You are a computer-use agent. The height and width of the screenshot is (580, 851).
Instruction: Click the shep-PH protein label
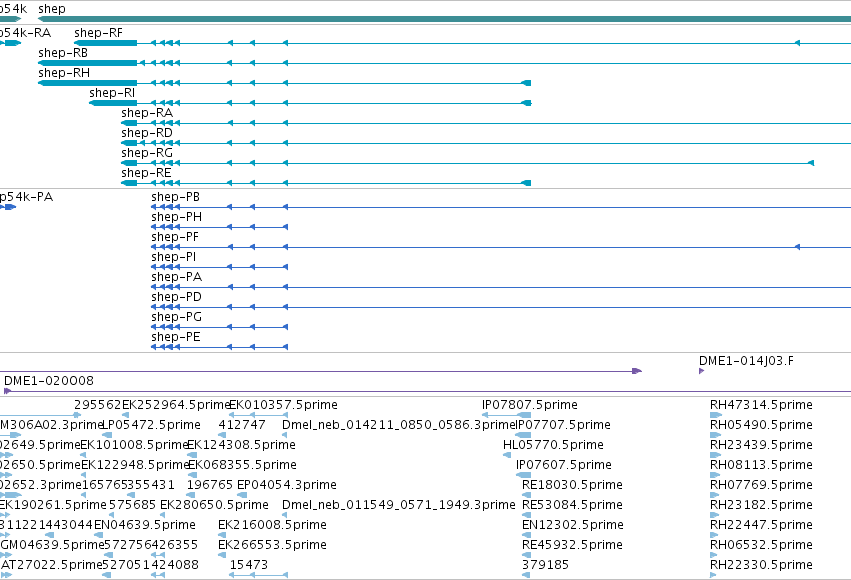point(177,217)
